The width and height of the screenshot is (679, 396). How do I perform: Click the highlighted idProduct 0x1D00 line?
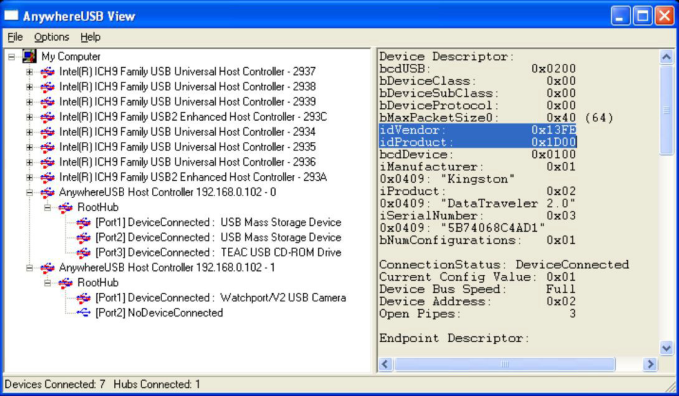click(x=478, y=142)
